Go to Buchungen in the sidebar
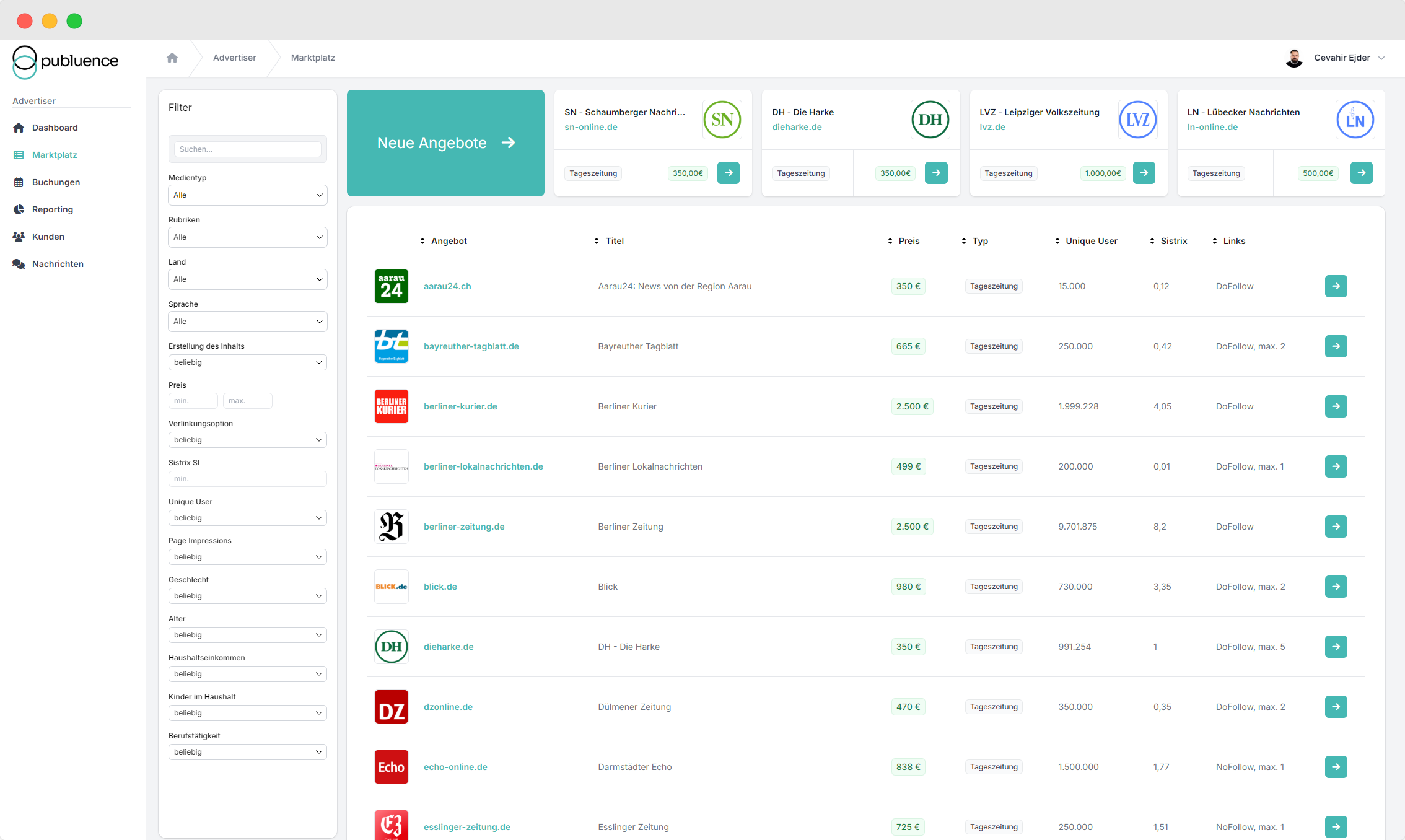 coord(56,182)
